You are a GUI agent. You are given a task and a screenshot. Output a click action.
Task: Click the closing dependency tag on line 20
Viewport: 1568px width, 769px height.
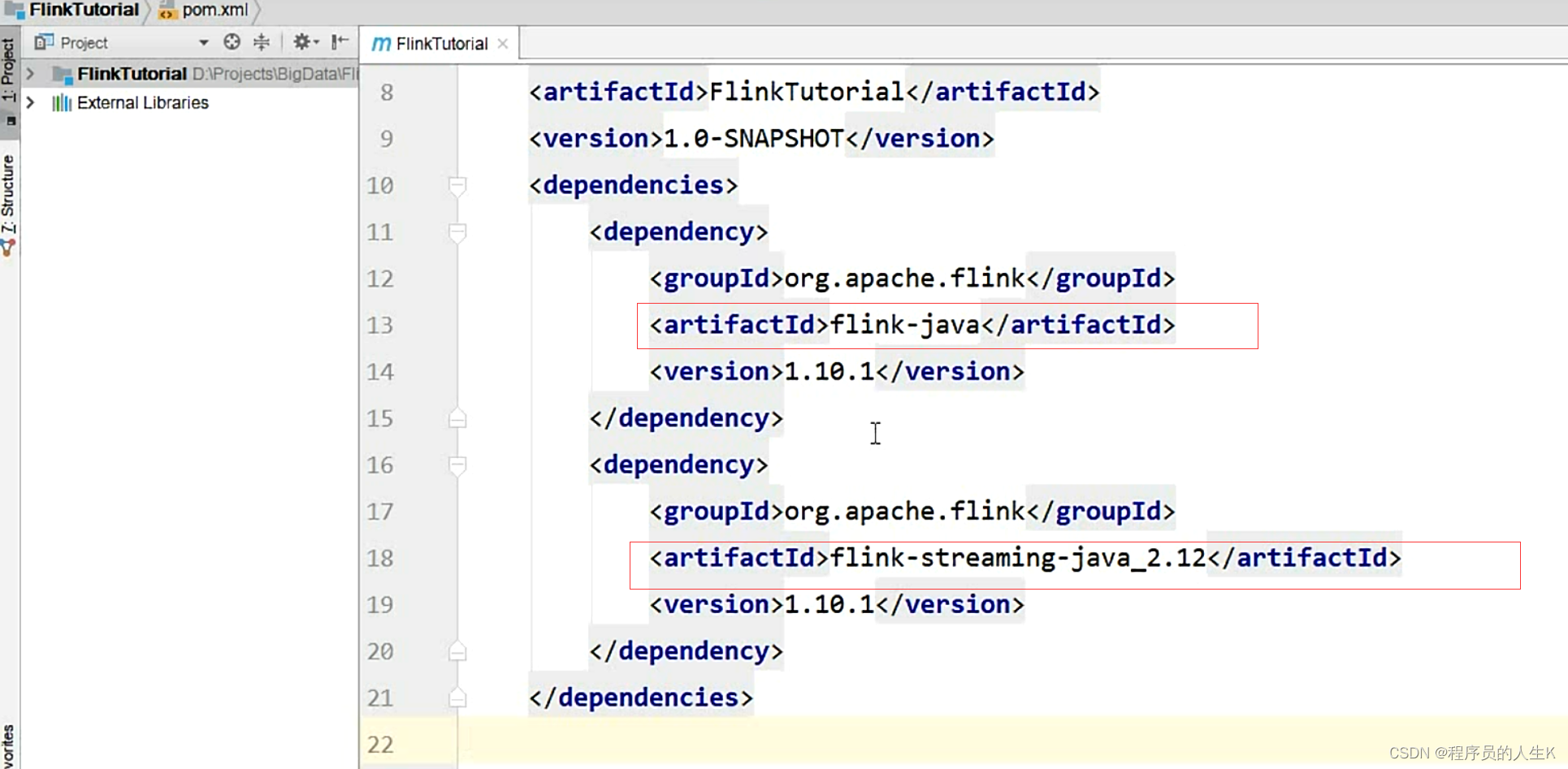tap(687, 651)
